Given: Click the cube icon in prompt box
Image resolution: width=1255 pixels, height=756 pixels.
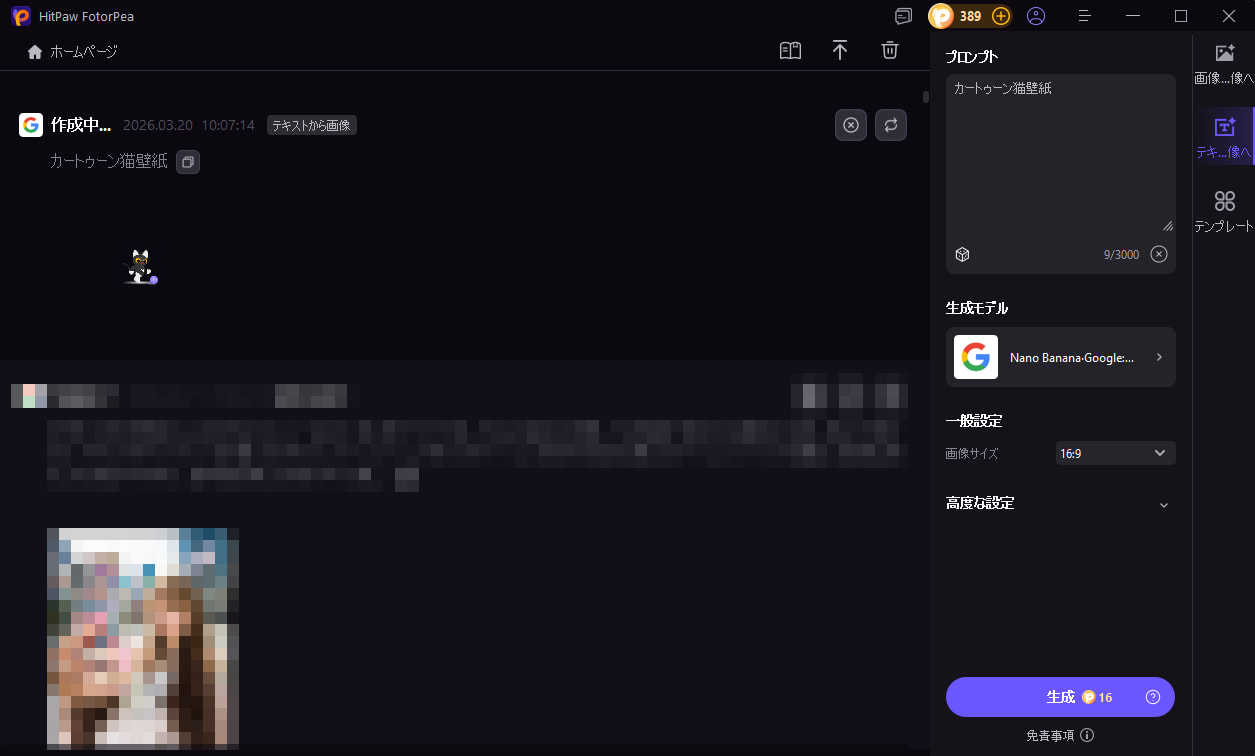Looking at the screenshot, I should (962, 254).
